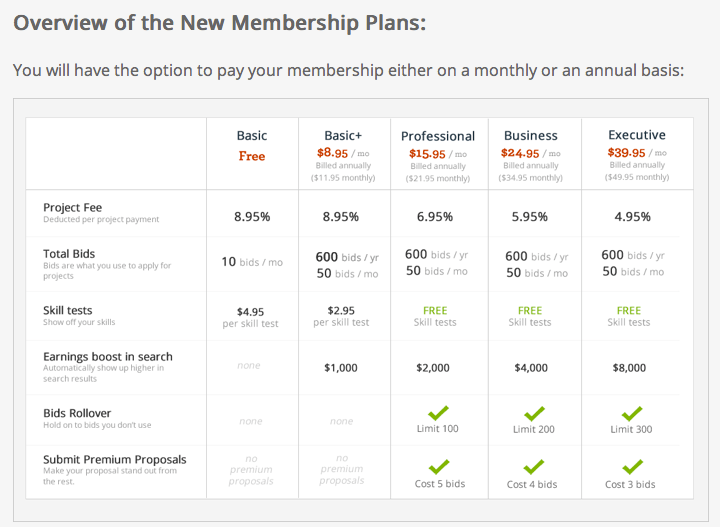Click Executive Bids Rollover green checkmark

coord(630,413)
